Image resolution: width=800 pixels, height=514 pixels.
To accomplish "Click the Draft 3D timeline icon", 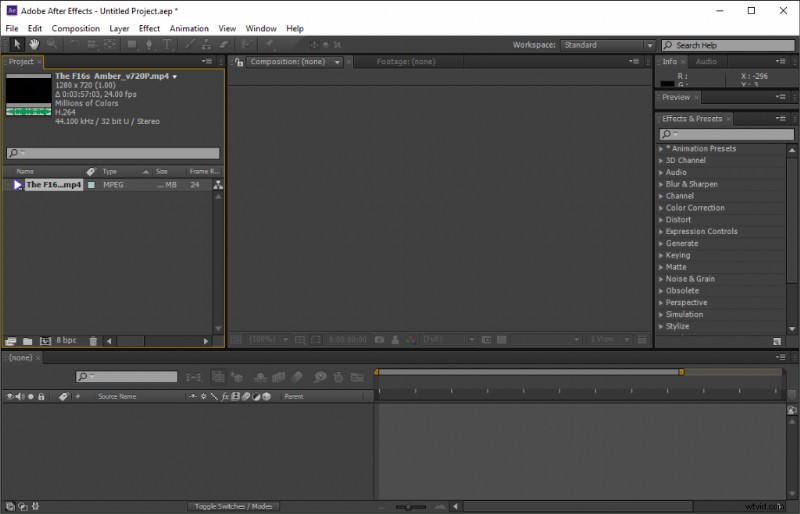I will [x=236, y=377].
